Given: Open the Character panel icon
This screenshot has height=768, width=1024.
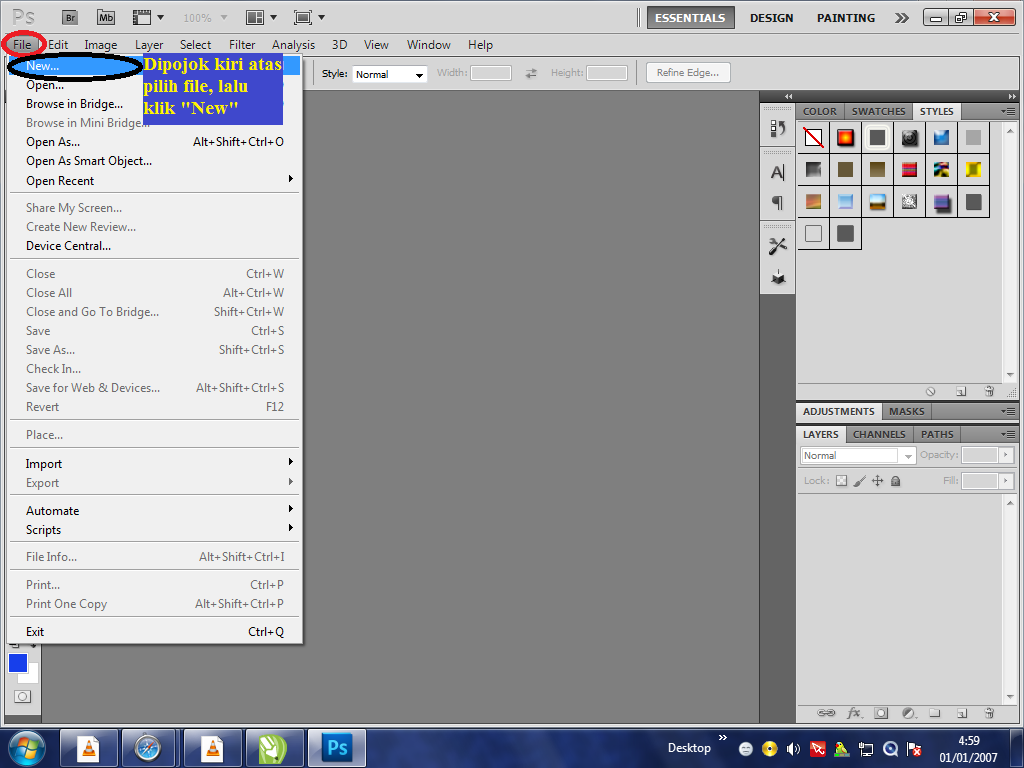Looking at the screenshot, I should 777,172.
